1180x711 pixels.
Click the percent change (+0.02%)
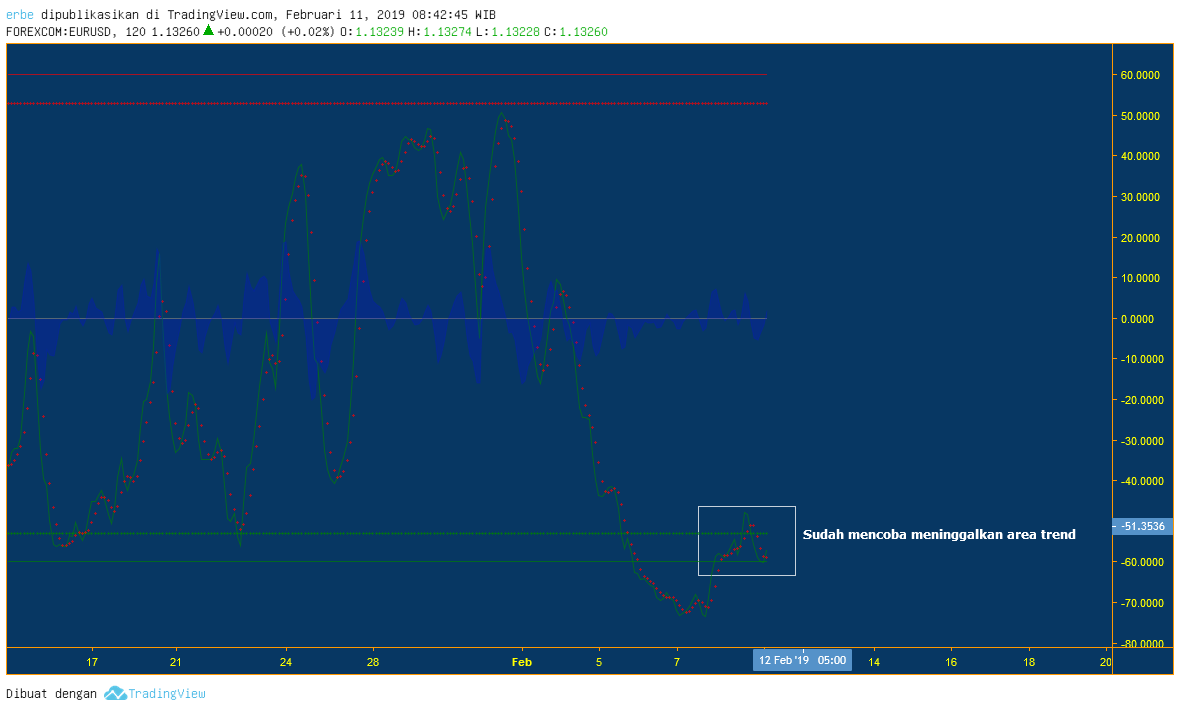click(x=307, y=32)
